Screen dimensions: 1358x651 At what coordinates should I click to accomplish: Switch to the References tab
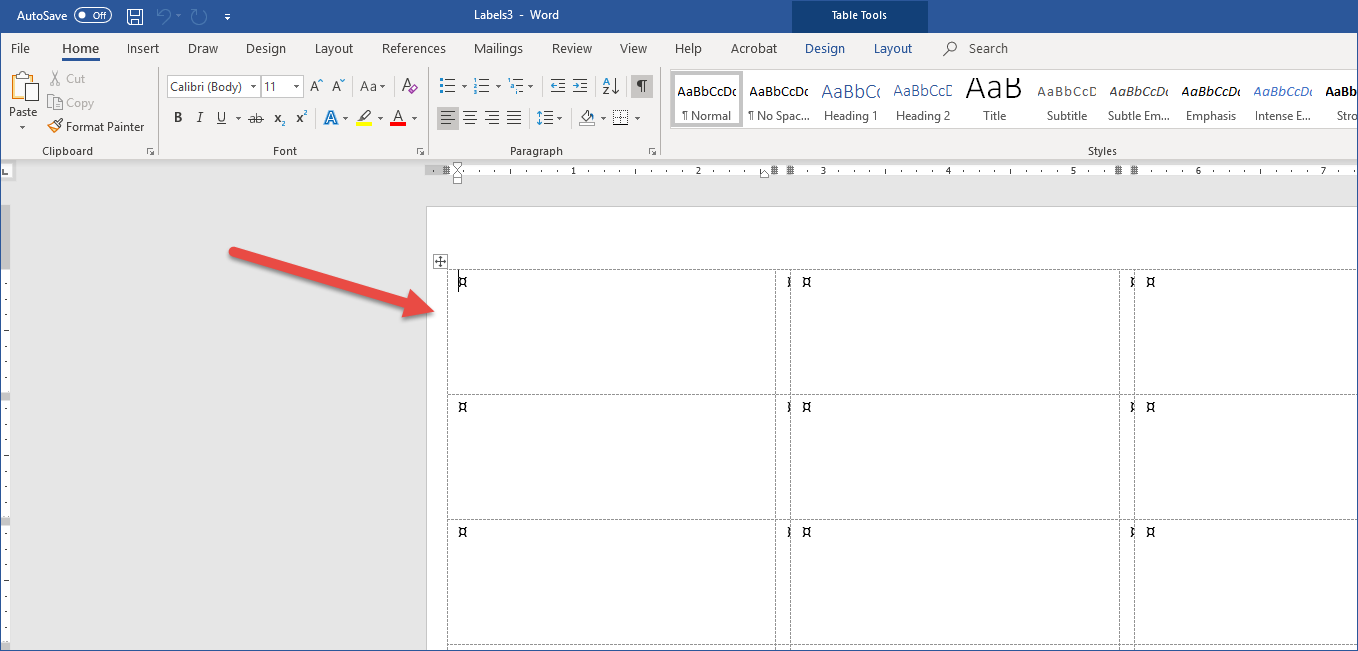pyautogui.click(x=414, y=48)
